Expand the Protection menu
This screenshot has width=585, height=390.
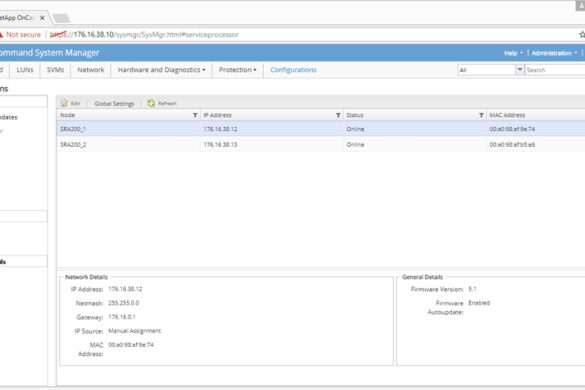point(238,70)
